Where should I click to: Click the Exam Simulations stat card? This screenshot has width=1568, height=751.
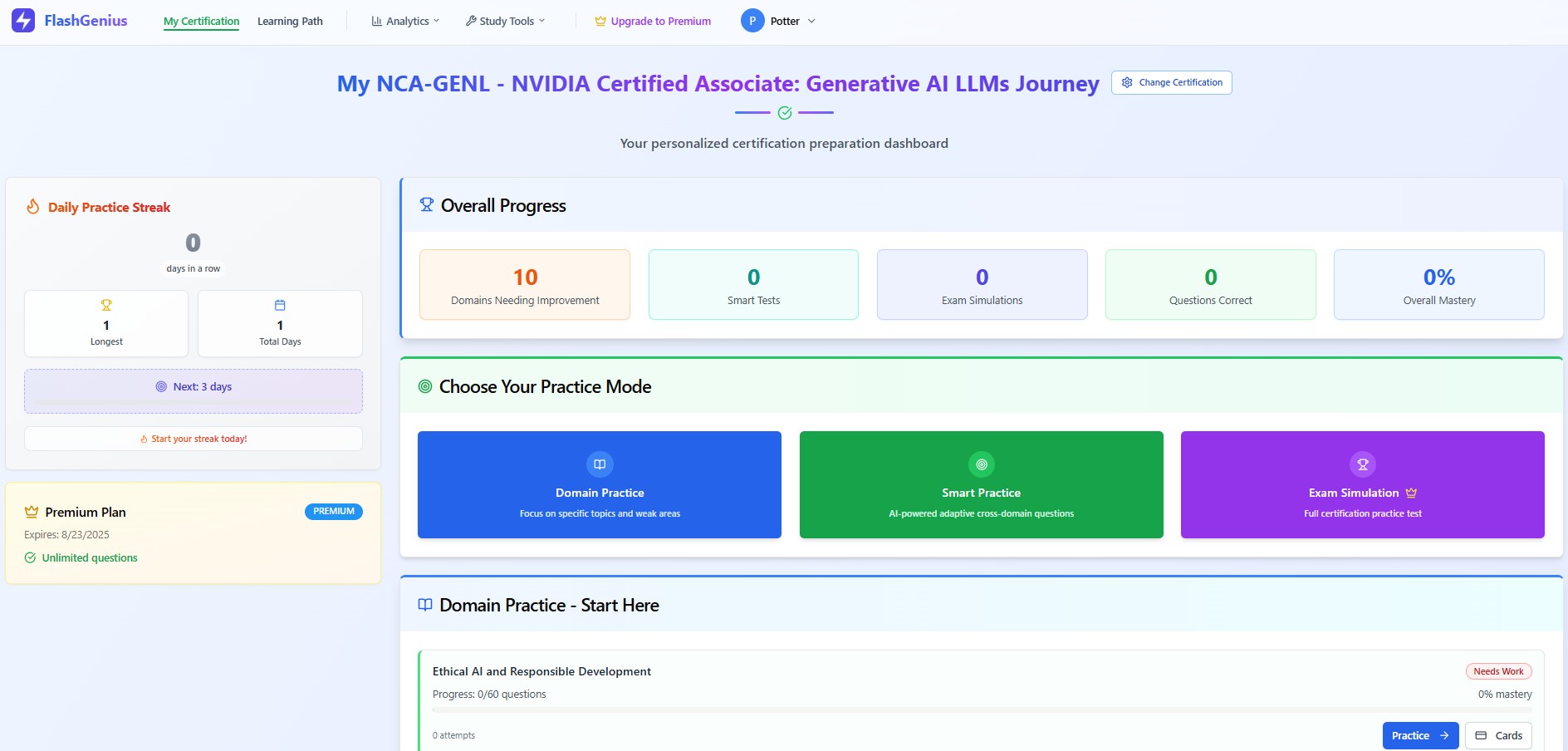pos(982,284)
